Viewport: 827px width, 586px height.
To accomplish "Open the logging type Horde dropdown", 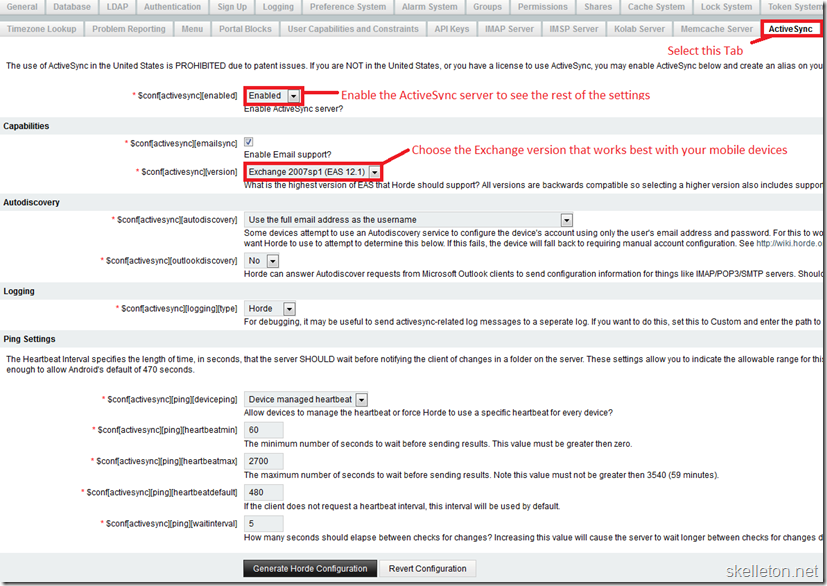I will point(270,309).
